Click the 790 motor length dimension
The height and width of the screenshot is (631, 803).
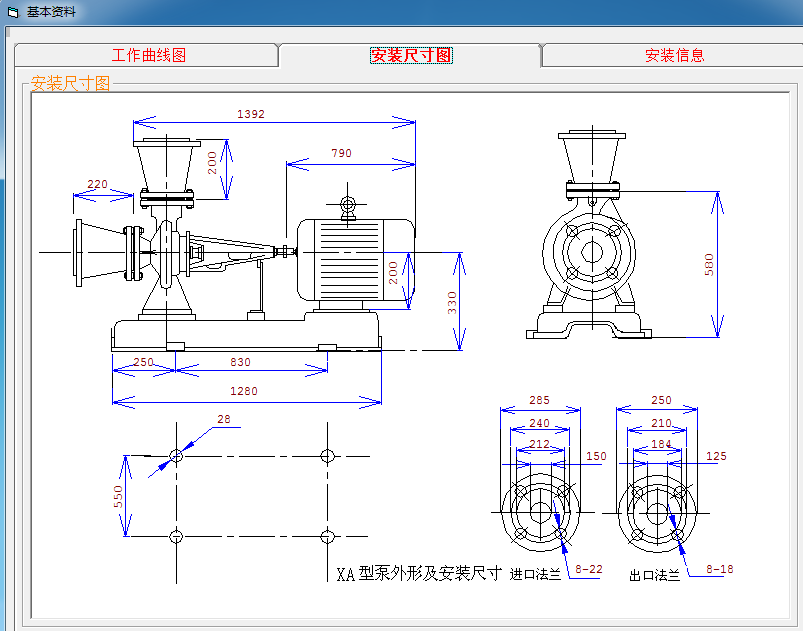(341, 153)
